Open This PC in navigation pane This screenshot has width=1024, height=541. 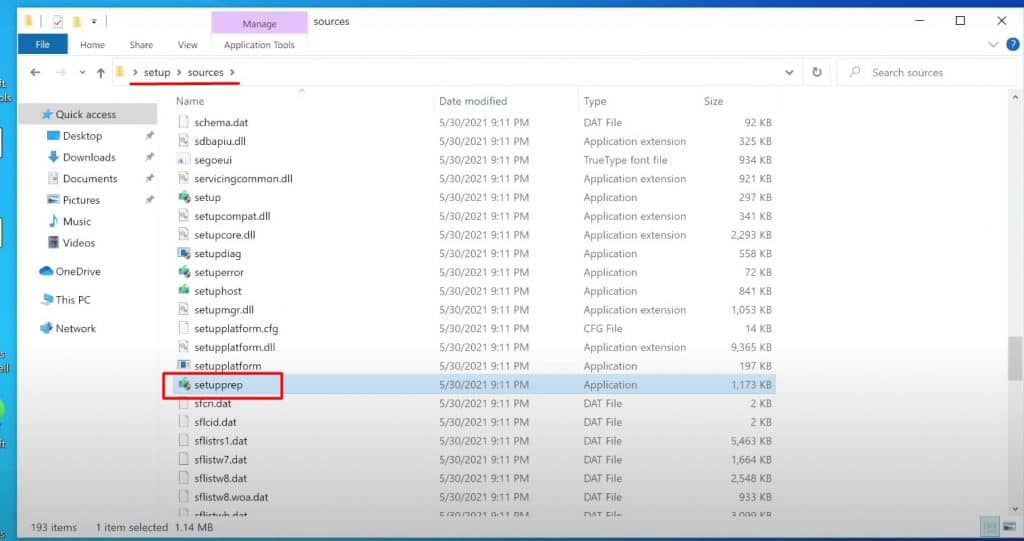tap(72, 300)
